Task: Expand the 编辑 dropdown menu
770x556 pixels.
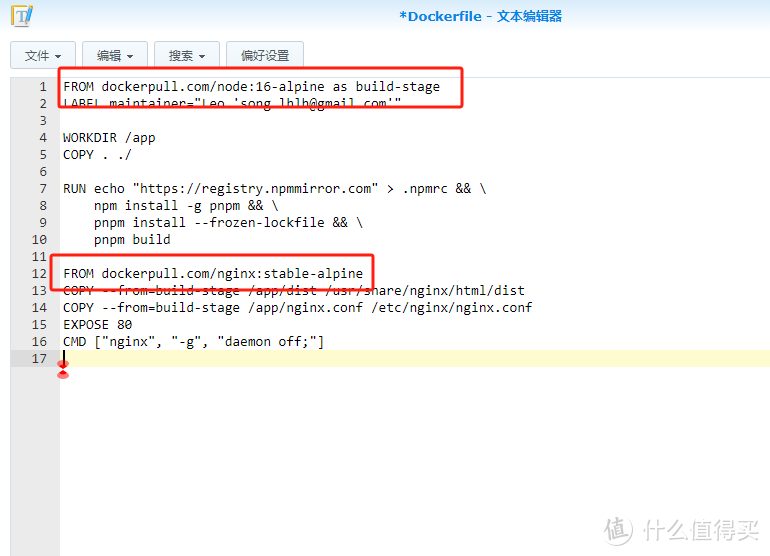Action: point(115,56)
